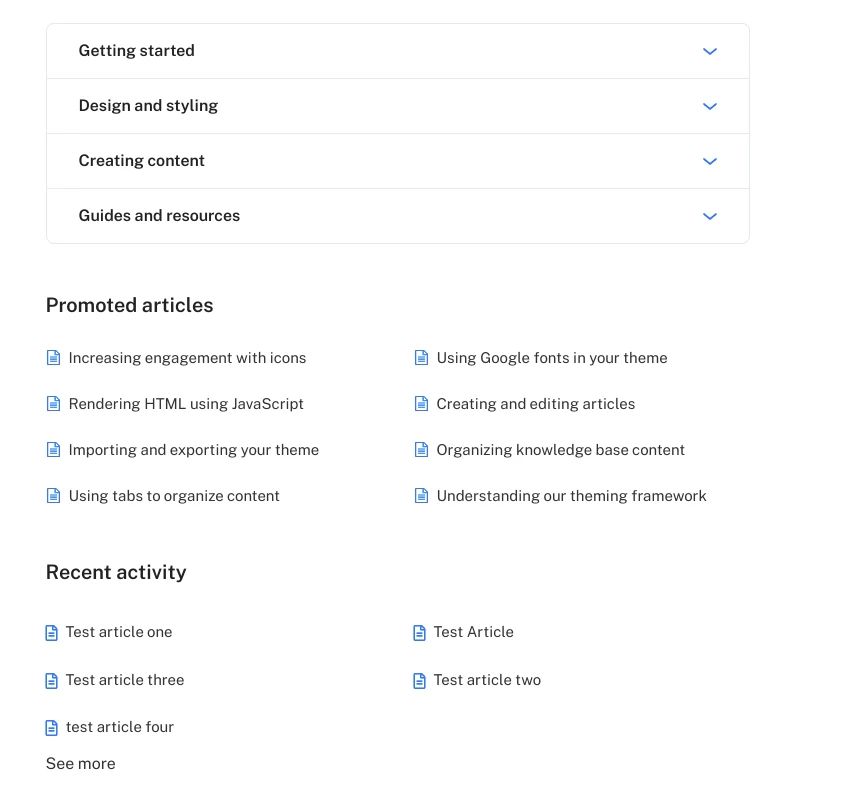The height and width of the screenshot is (787, 845).
Task: Click document icon beside Organizing knowledge base content
Action: [x=421, y=450]
